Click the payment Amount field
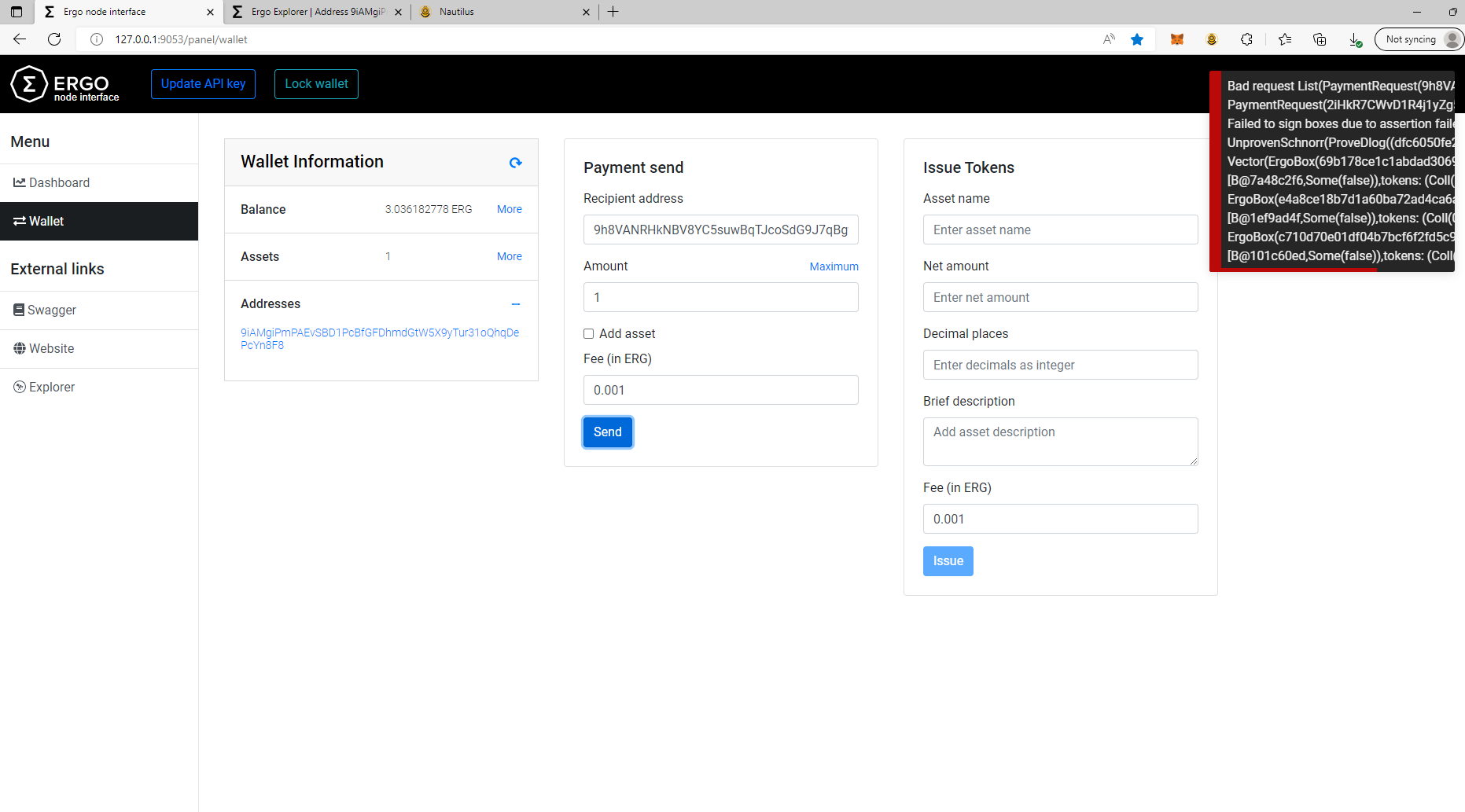1465x812 pixels. (721, 298)
